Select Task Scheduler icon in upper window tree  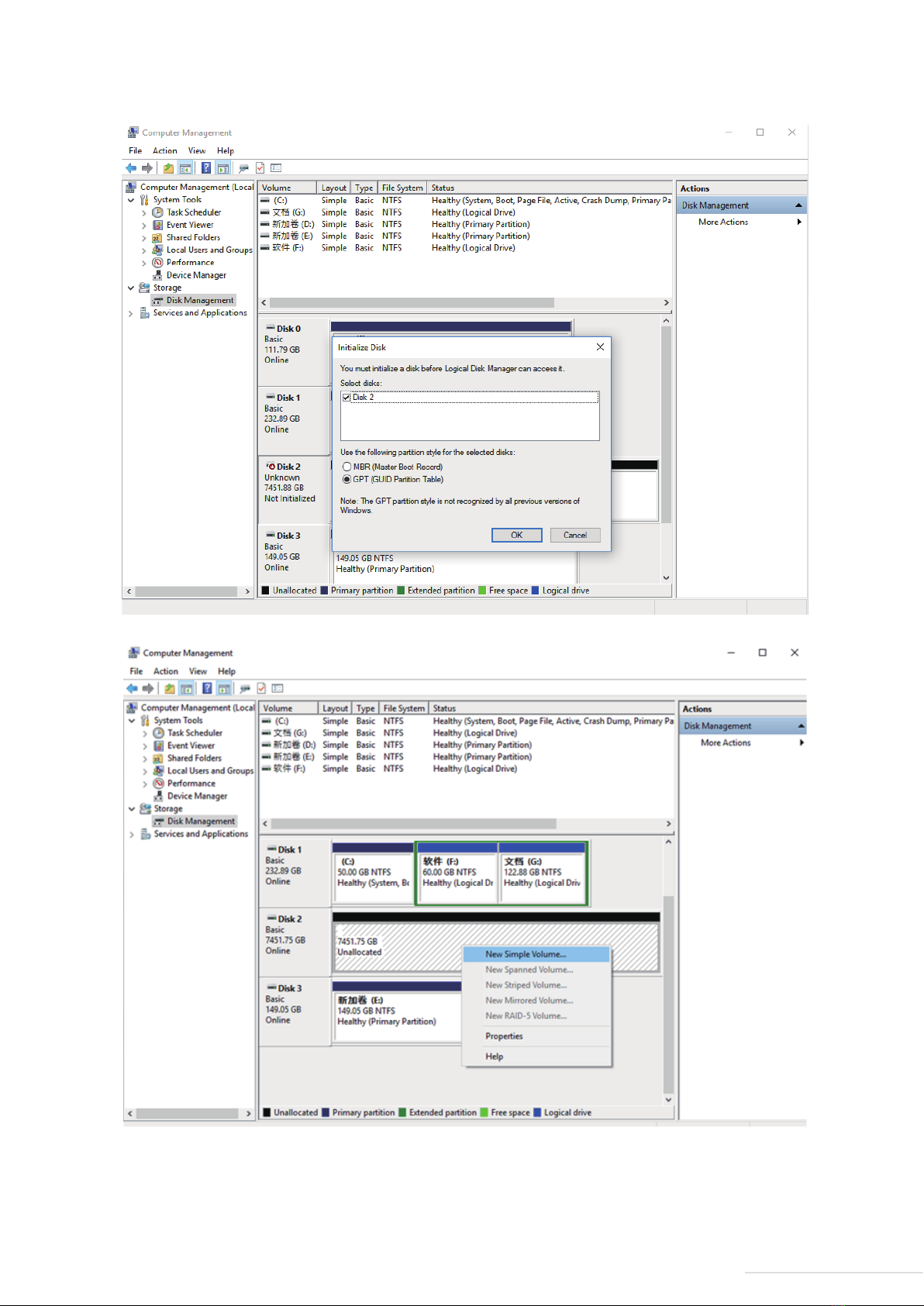pyautogui.click(x=157, y=212)
